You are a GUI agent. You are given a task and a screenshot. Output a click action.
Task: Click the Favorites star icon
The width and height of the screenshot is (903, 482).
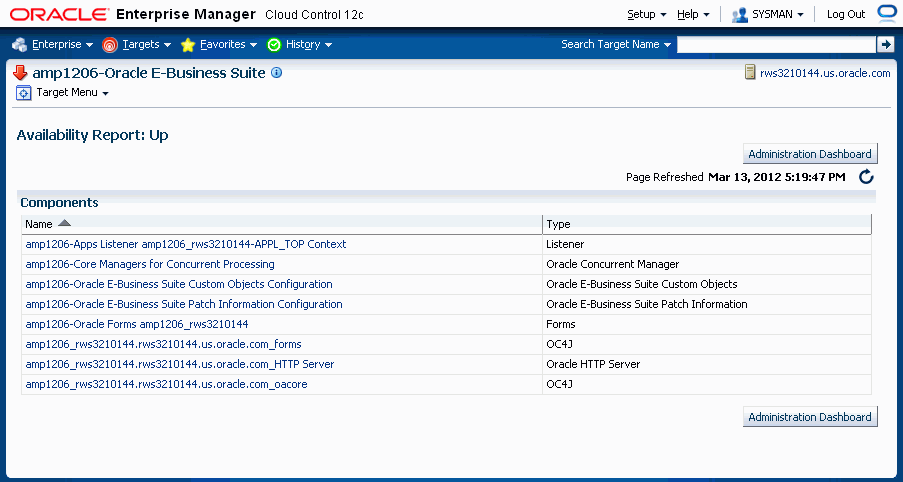(x=188, y=44)
